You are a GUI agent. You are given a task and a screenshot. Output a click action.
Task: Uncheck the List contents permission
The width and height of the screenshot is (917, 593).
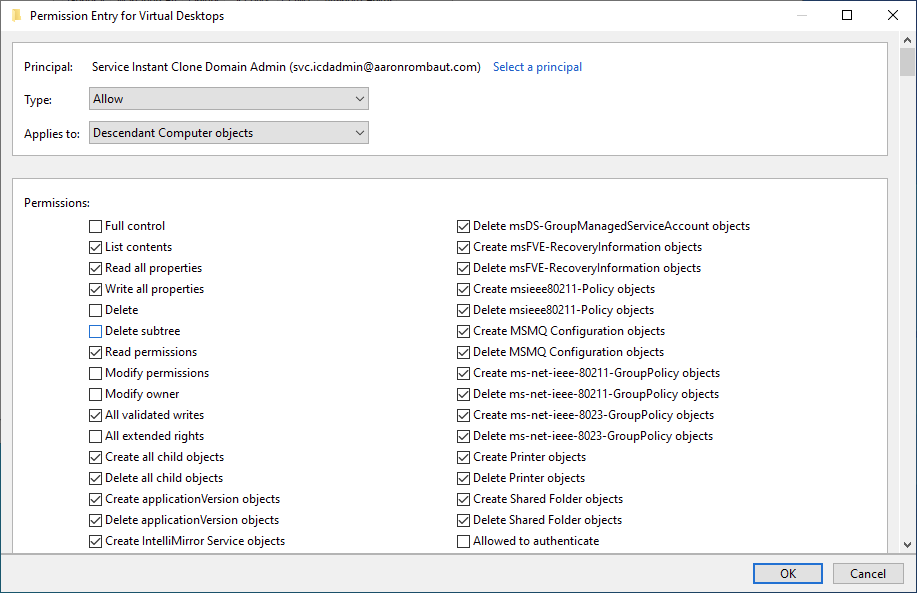coord(96,247)
